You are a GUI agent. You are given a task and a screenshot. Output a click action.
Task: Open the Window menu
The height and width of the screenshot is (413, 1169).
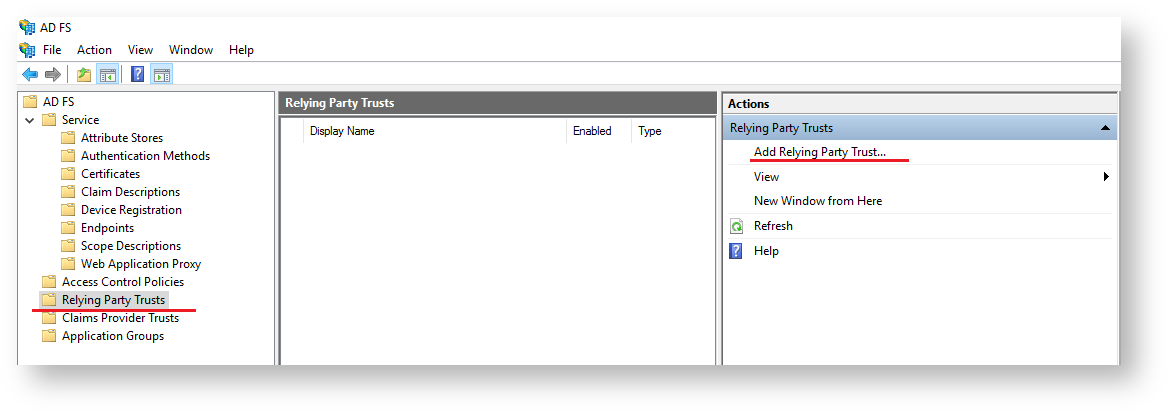click(x=190, y=50)
